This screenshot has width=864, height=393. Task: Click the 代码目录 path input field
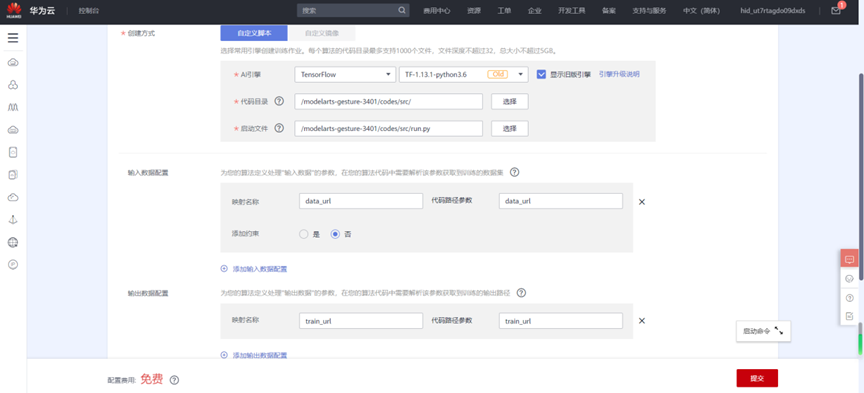coord(388,101)
